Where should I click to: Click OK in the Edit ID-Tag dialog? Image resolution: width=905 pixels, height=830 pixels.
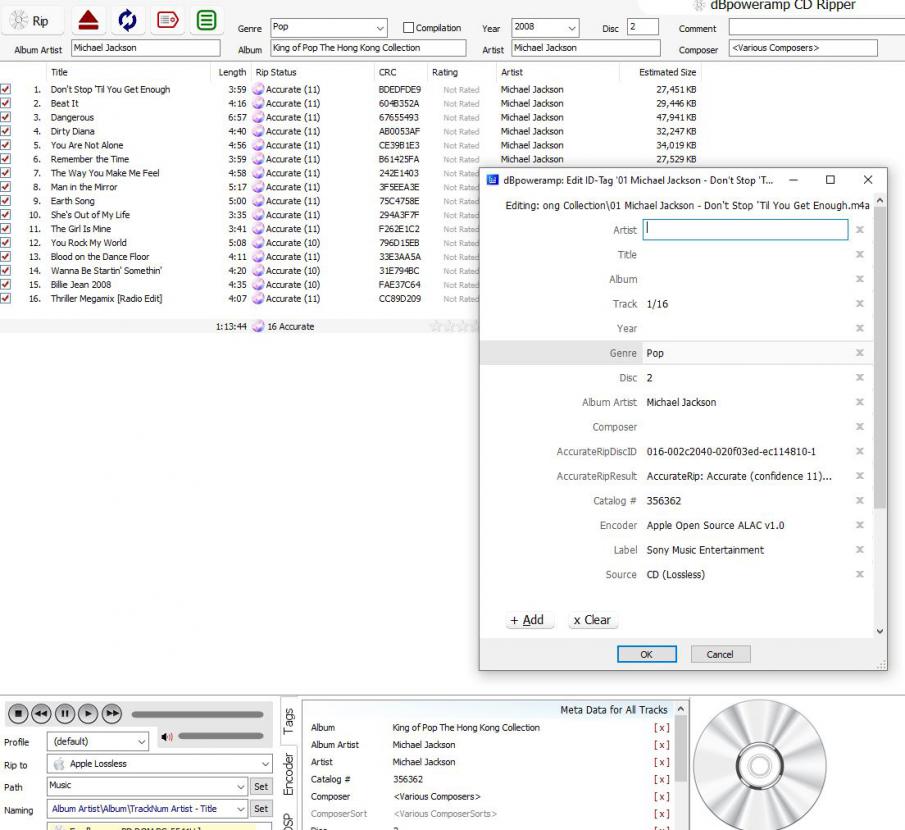(x=646, y=654)
